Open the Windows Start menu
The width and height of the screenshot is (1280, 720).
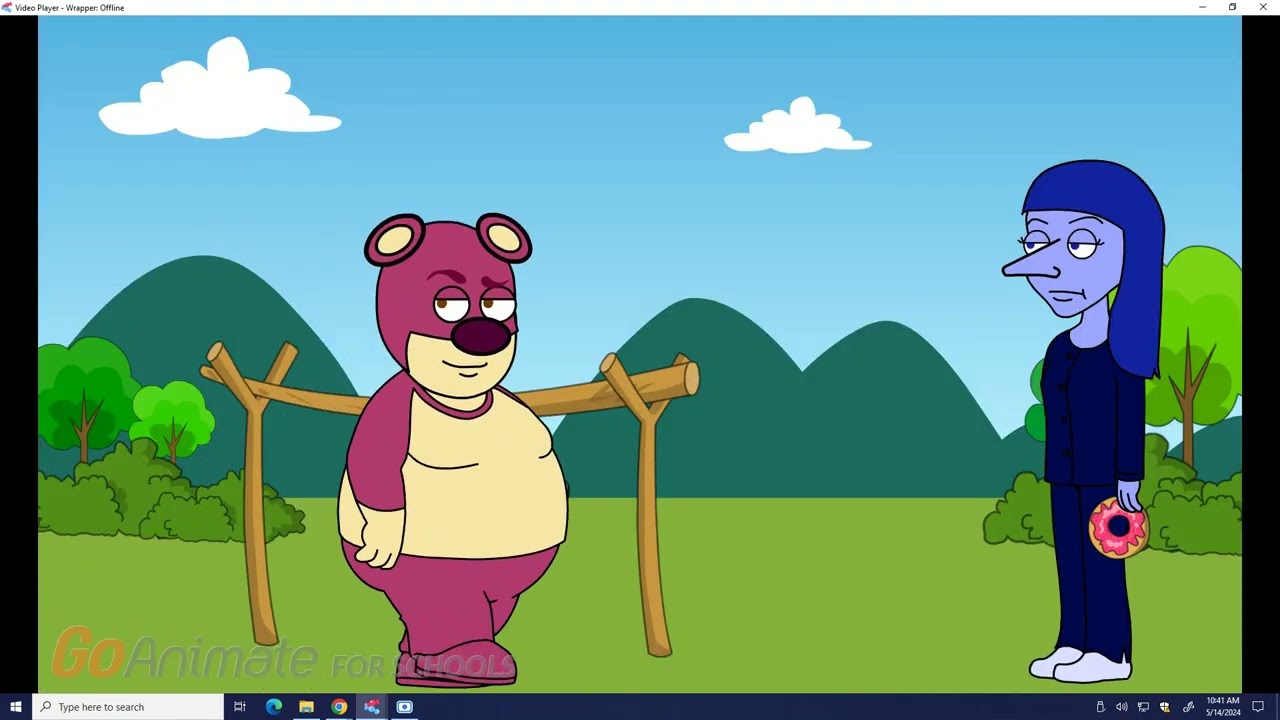(x=15, y=707)
